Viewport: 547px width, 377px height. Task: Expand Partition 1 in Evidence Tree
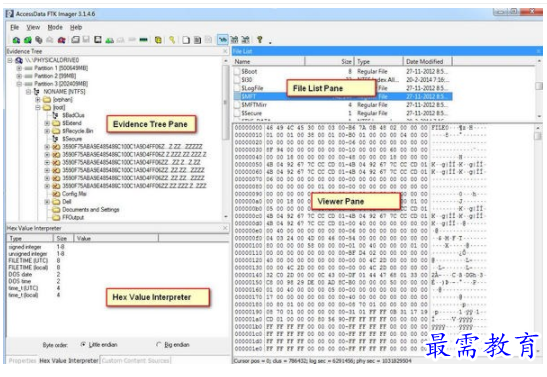tap(19, 68)
